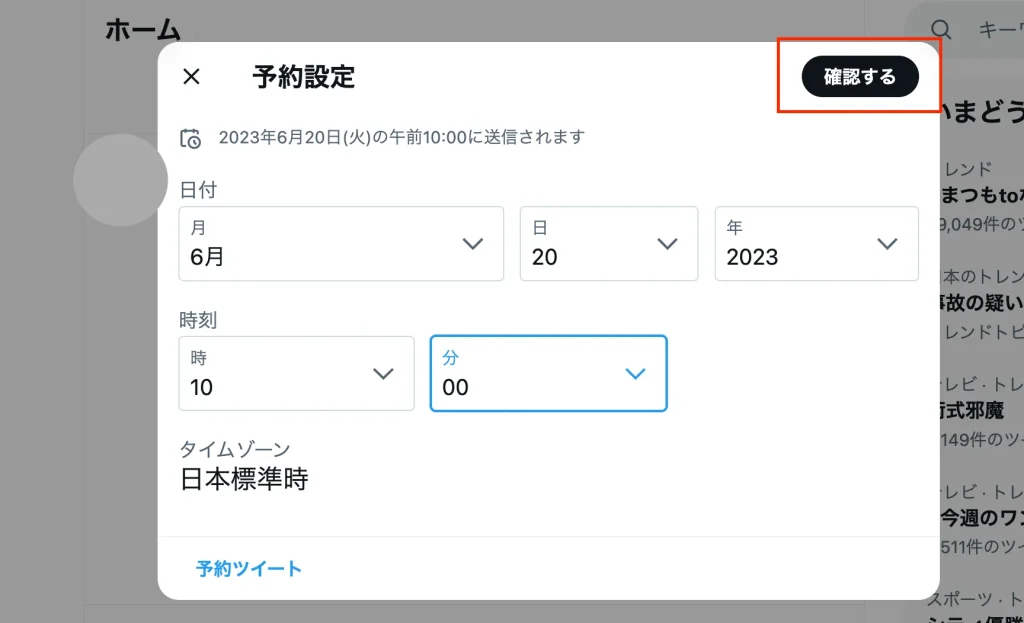Click the 日本標準時 timezone text
This screenshot has height=623, width=1024.
(244, 479)
